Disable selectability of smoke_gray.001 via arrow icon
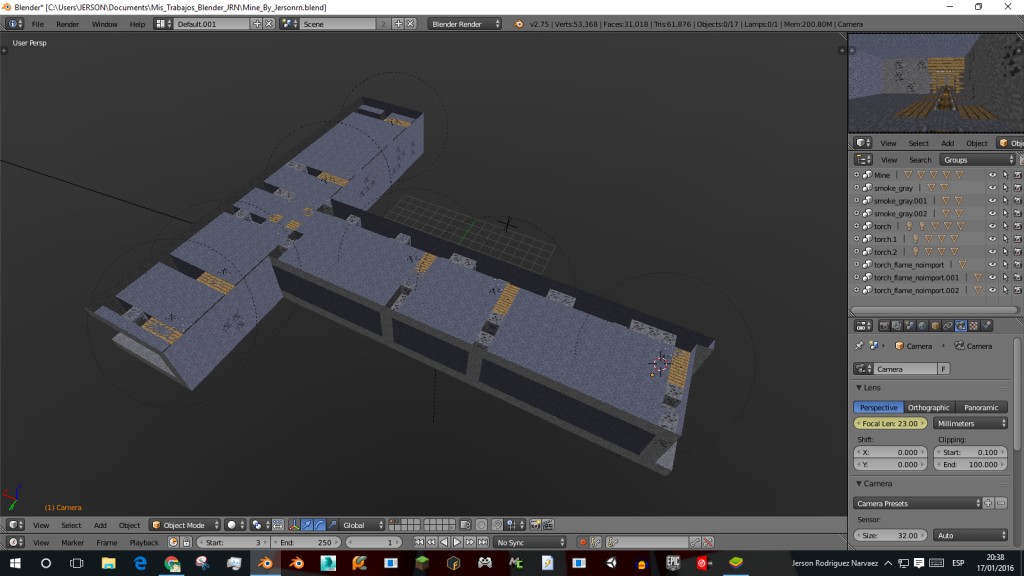Screen dimensions: 1024x576 1005,201
